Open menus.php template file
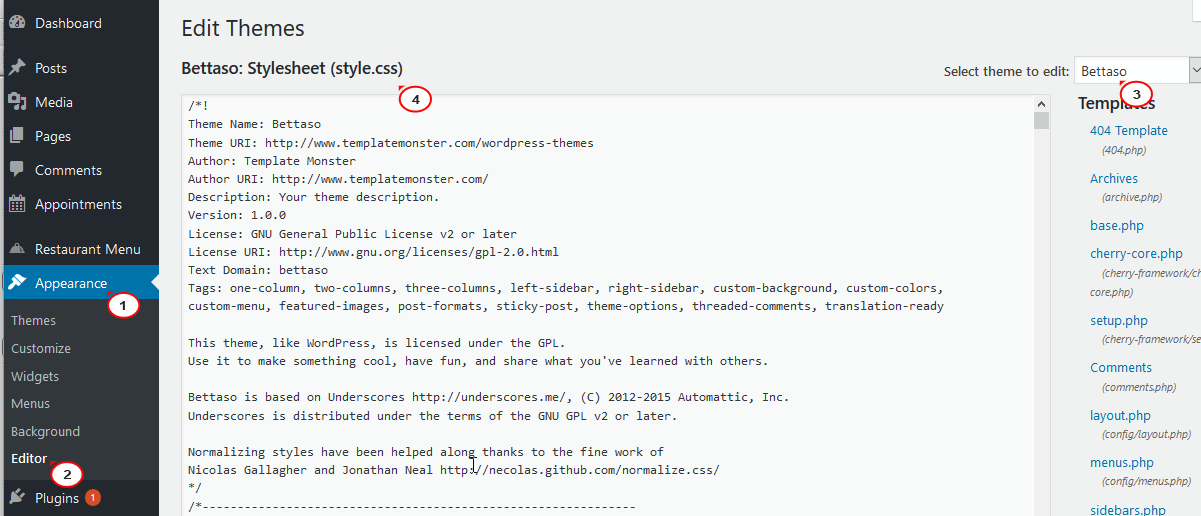The image size is (1201, 516). (x=1122, y=463)
